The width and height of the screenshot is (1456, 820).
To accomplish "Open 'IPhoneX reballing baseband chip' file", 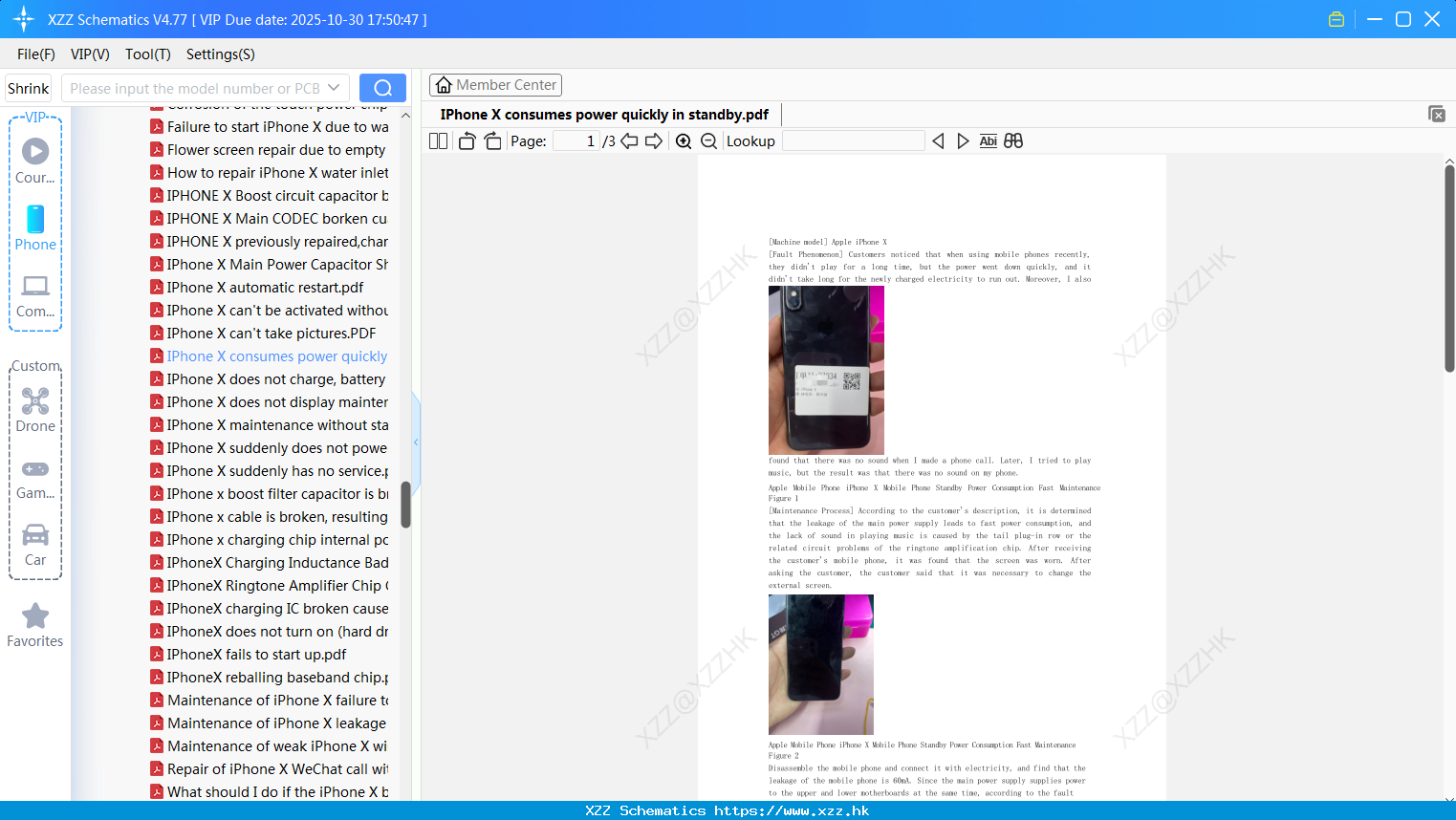I will click(270, 678).
